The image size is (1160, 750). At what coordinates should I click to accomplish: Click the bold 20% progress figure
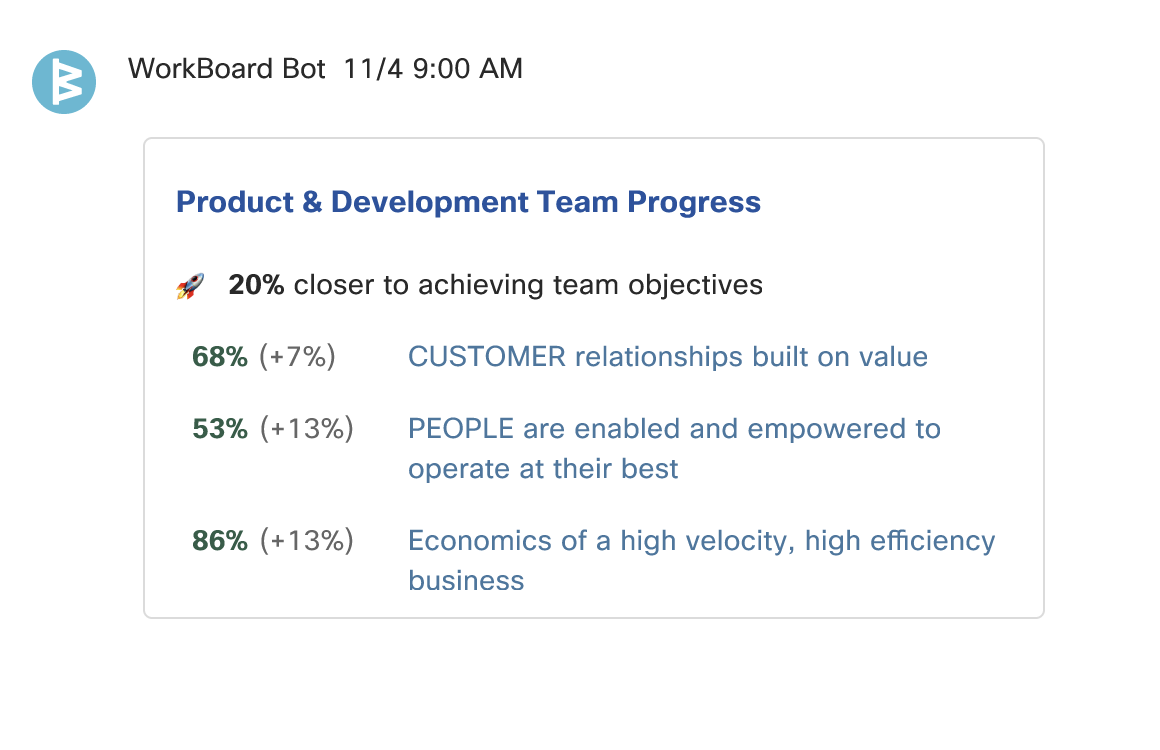click(x=256, y=285)
